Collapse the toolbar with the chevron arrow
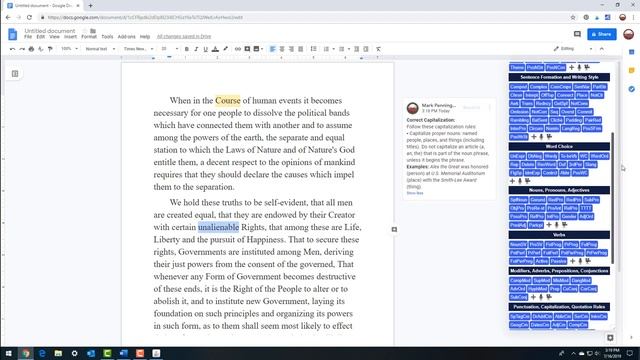This screenshot has height=360, width=640. pyautogui.click(x=602, y=49)
